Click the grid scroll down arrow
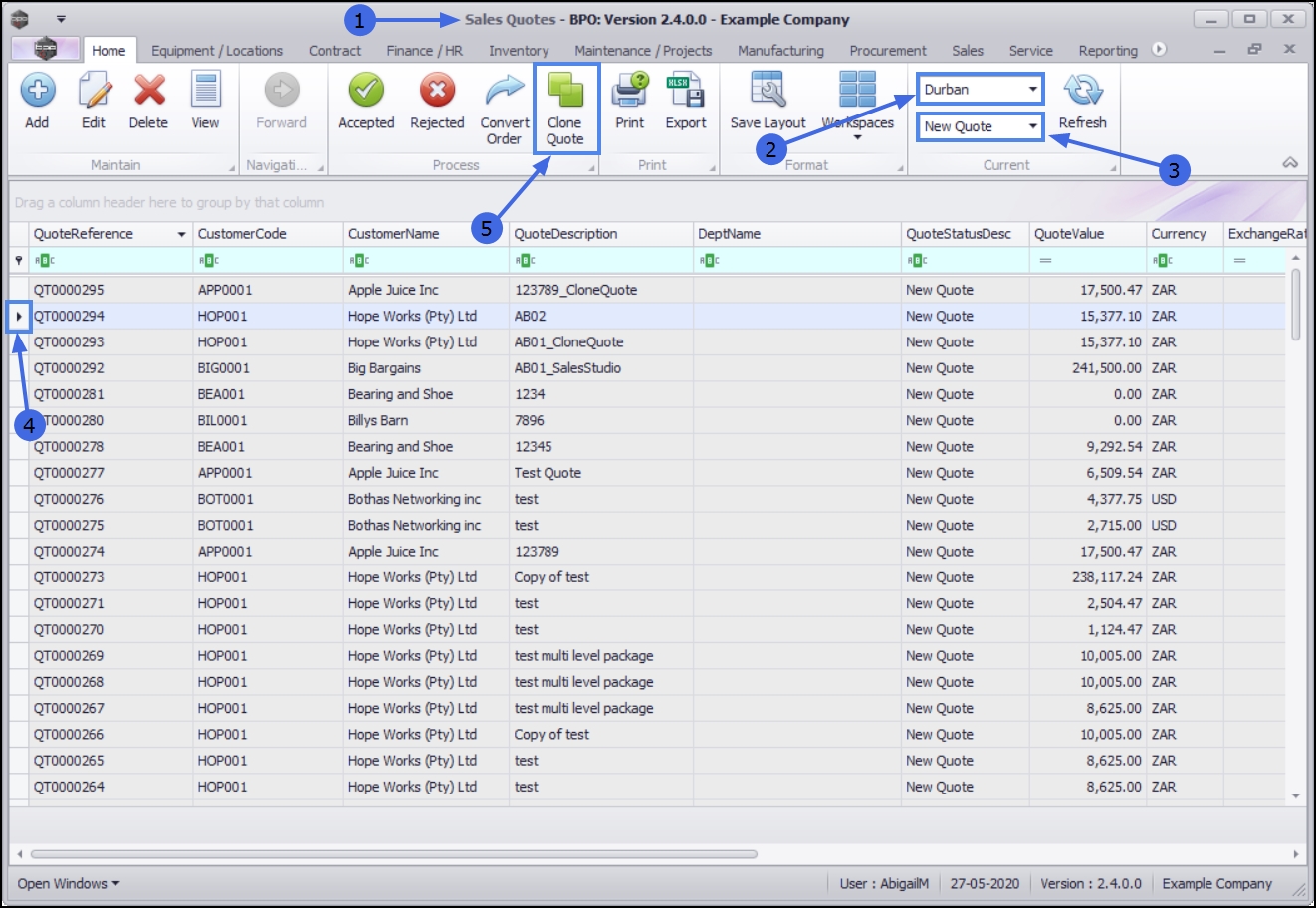This screenshot has height=908, width=1316. pos(1295,796)
